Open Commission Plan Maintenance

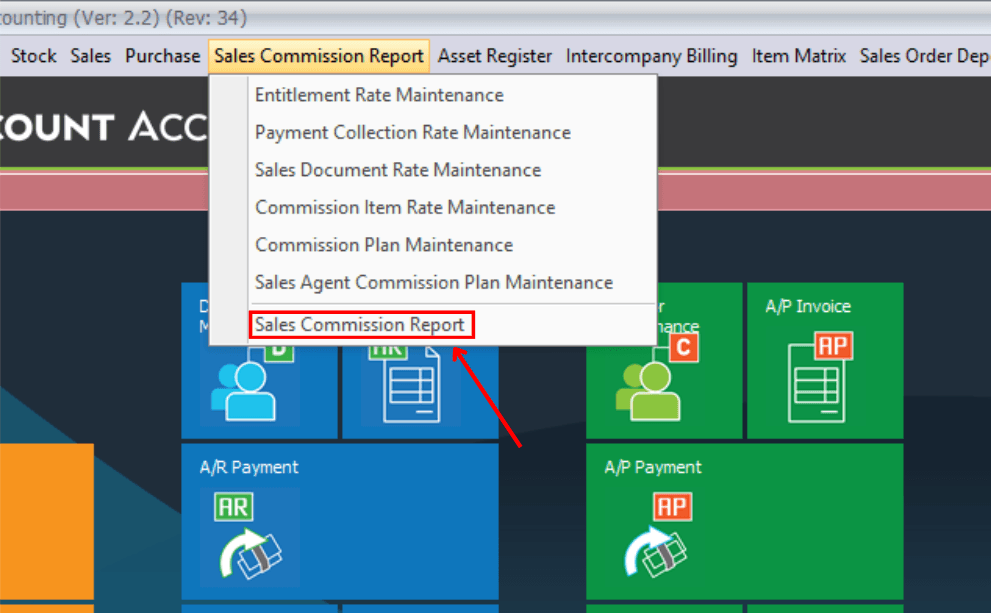pyautogui.click(x=383, y=245)
